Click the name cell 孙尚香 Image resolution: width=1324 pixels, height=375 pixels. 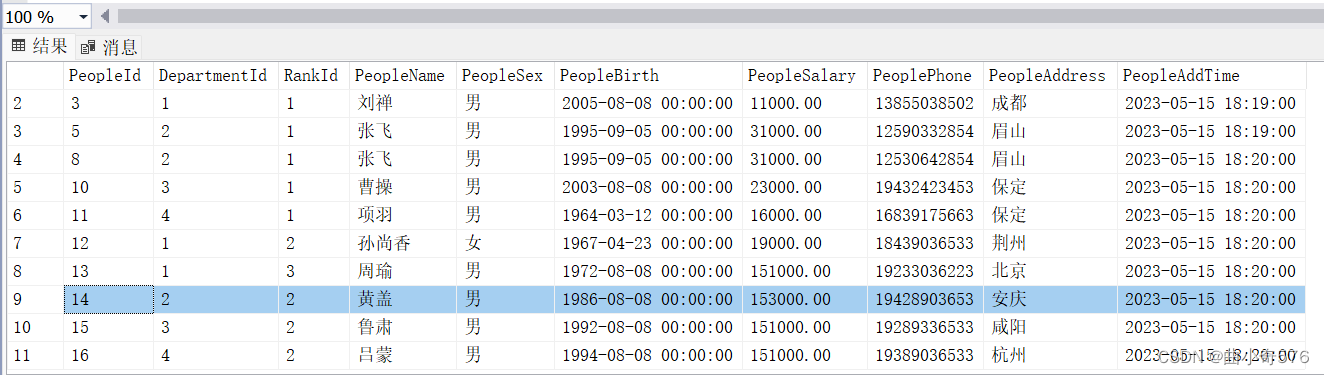404,243
